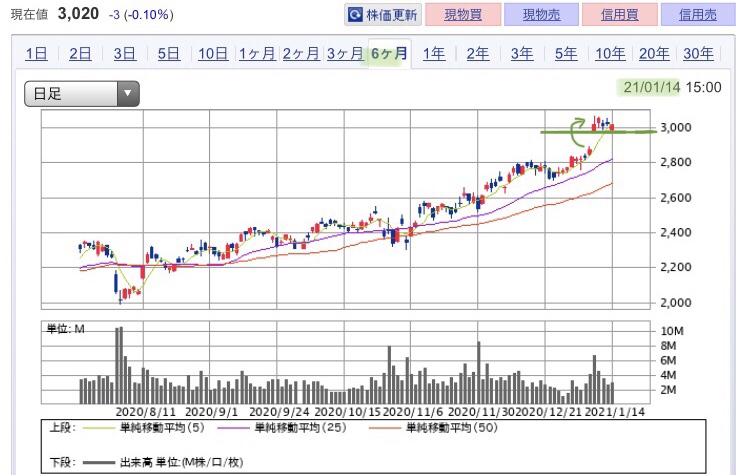Screen dimensions: 749x475
Task: Switch chart to 5年 range
Action: point(566,54)
